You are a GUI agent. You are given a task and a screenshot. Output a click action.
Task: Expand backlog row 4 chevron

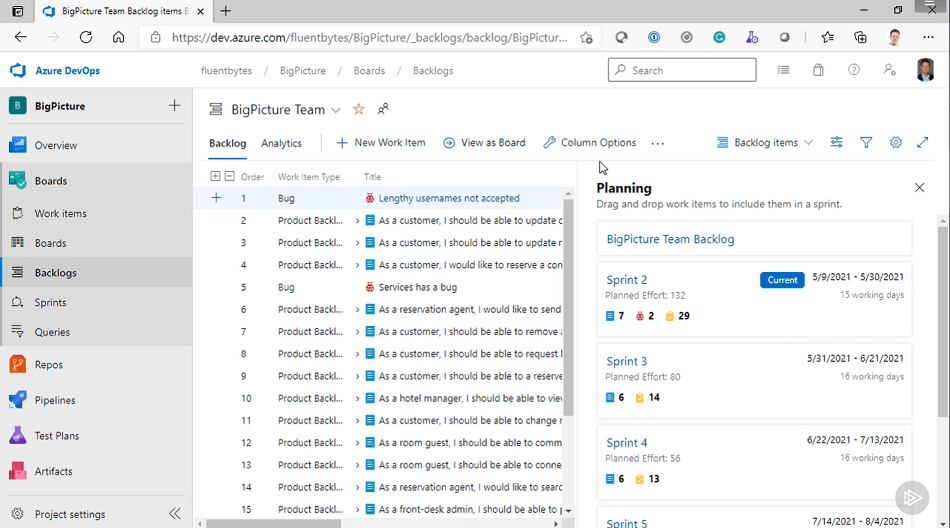357,265
